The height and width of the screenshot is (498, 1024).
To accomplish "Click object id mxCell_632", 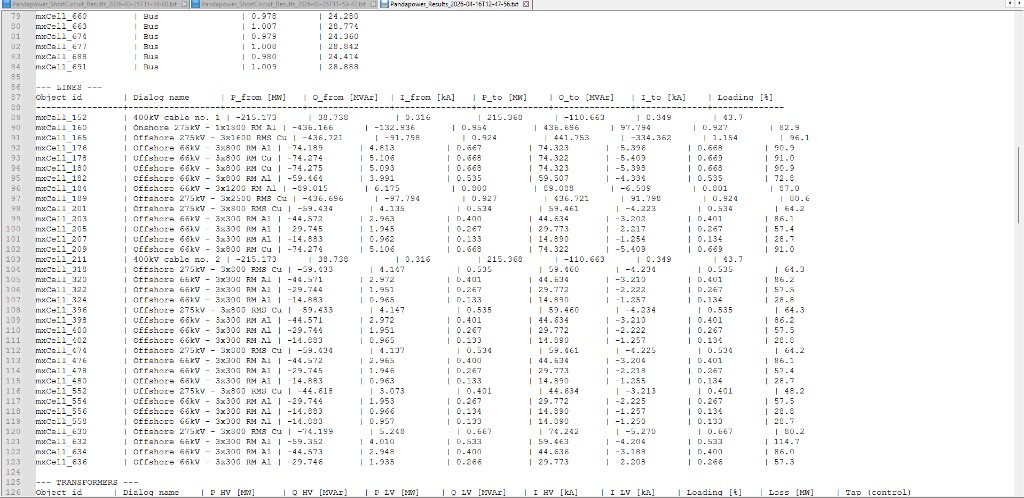I will tap(61, 442).
